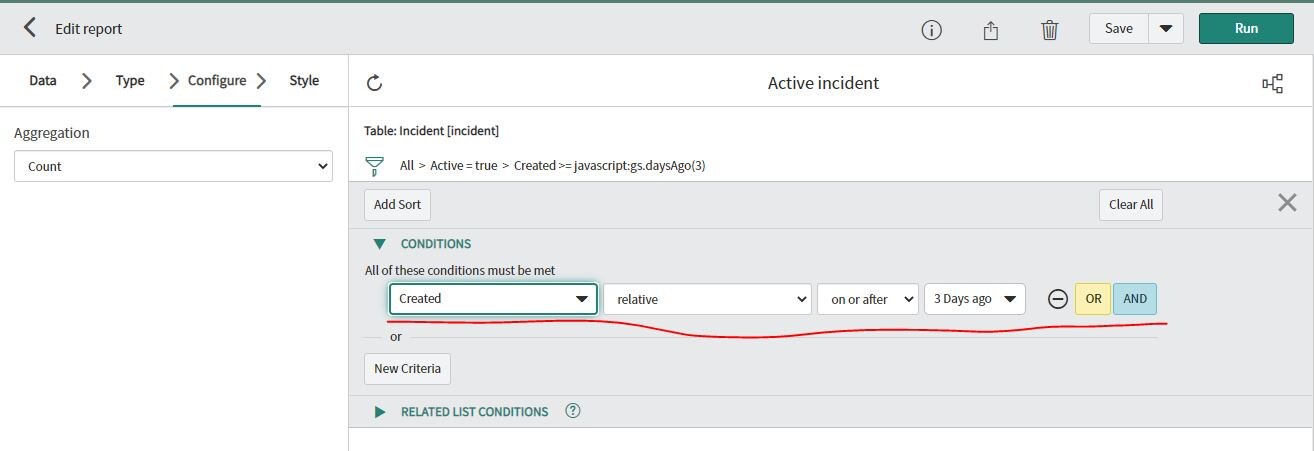
Task: Add an OR condition with the yellow button
Action: pyautogui.click(x=1093, y=299)
